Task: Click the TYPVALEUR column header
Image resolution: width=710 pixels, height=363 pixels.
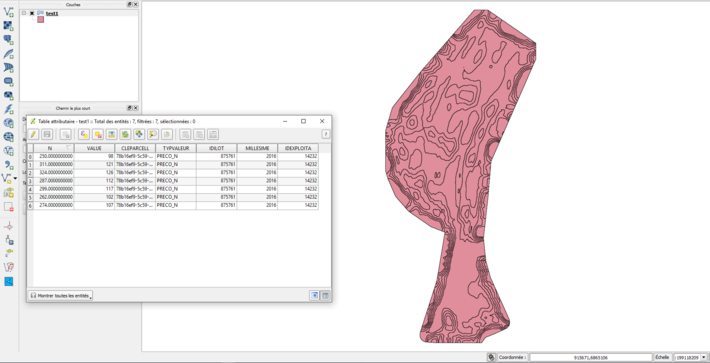Action: tap(176, 148)
